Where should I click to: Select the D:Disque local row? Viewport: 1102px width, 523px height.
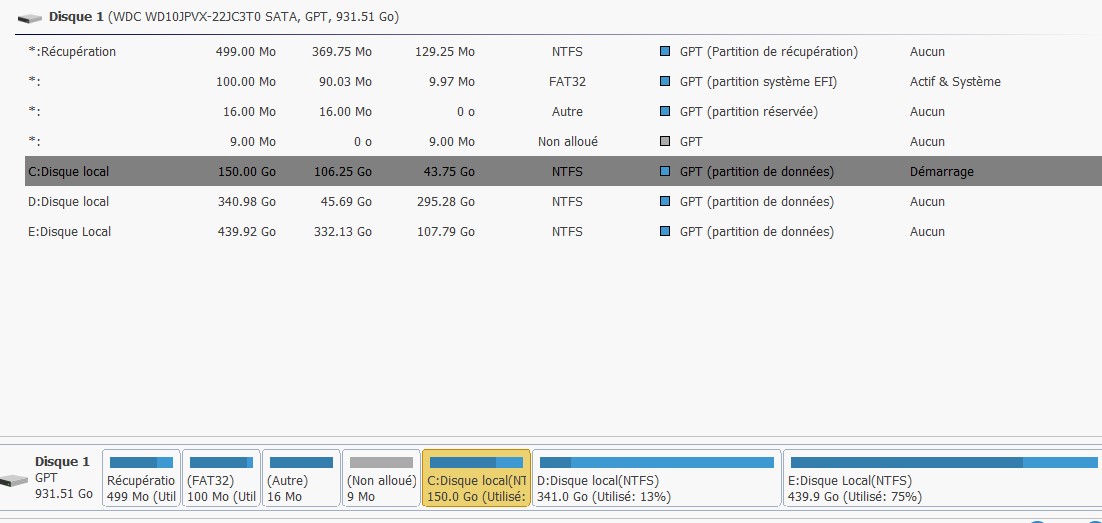(x=563, y=202)
